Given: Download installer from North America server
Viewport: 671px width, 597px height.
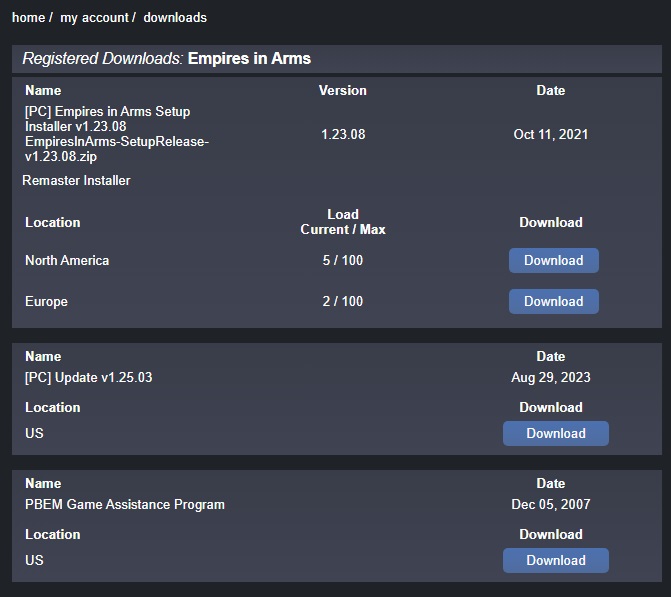Looking at the screenshot, I should tap(553, 260).
